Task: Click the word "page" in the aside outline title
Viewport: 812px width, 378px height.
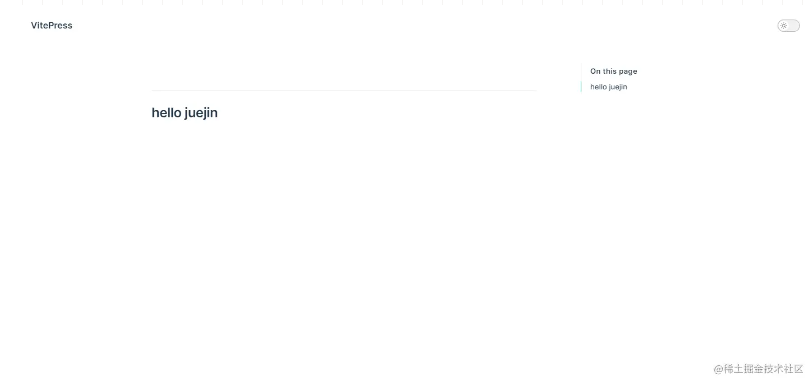Action: click(628, 72)
